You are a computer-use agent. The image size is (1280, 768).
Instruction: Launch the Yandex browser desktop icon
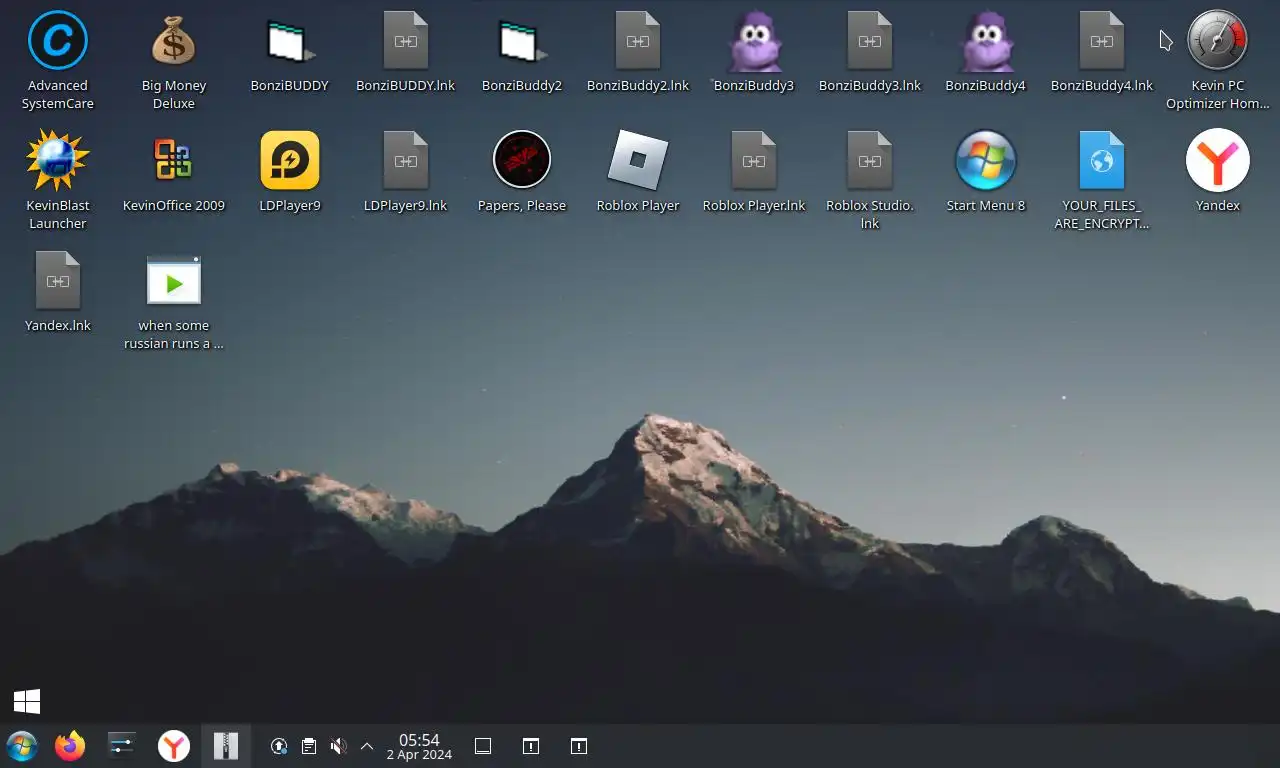tap(1218, 160)
